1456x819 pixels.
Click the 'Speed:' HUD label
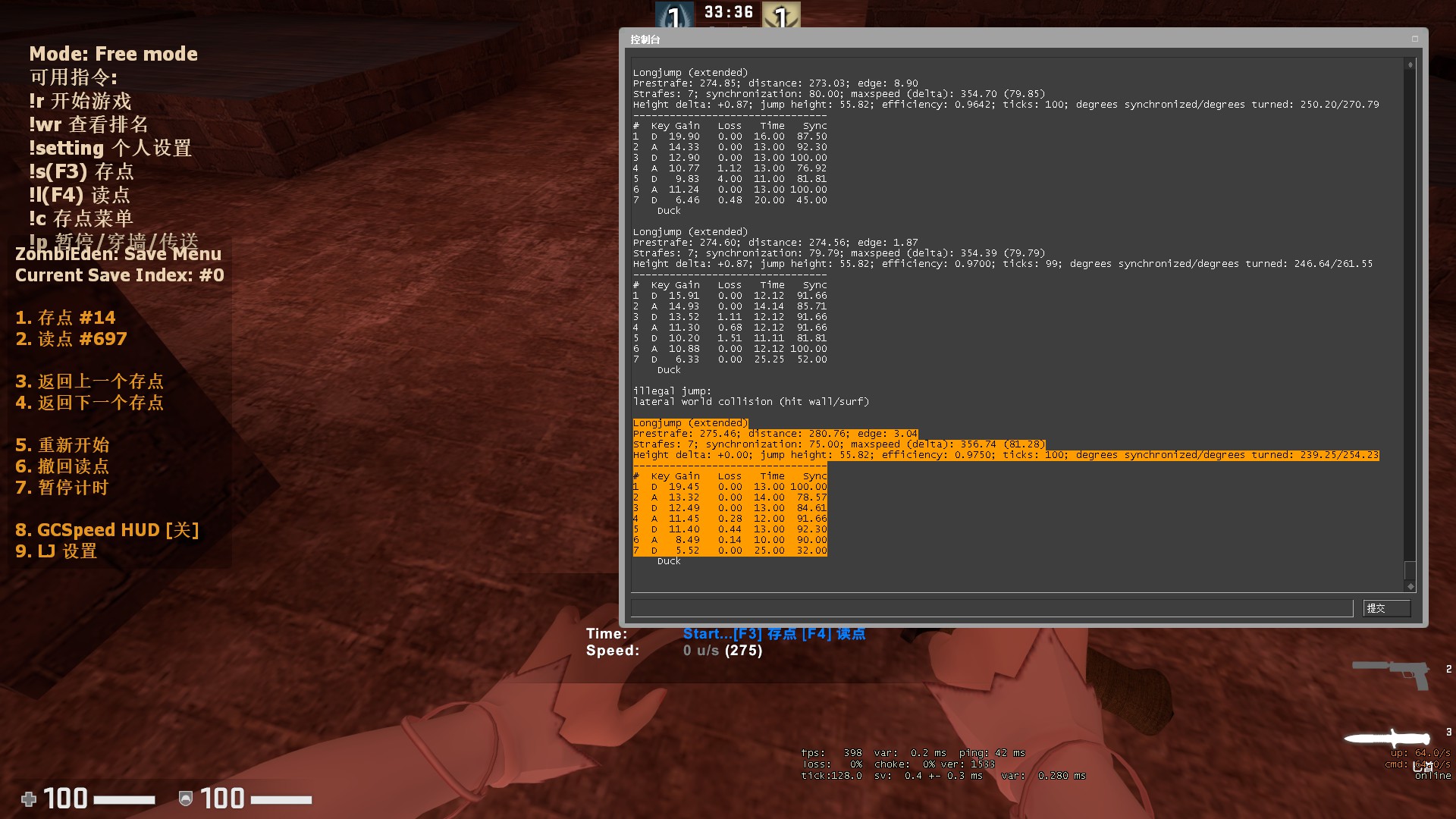click(613, 651)
